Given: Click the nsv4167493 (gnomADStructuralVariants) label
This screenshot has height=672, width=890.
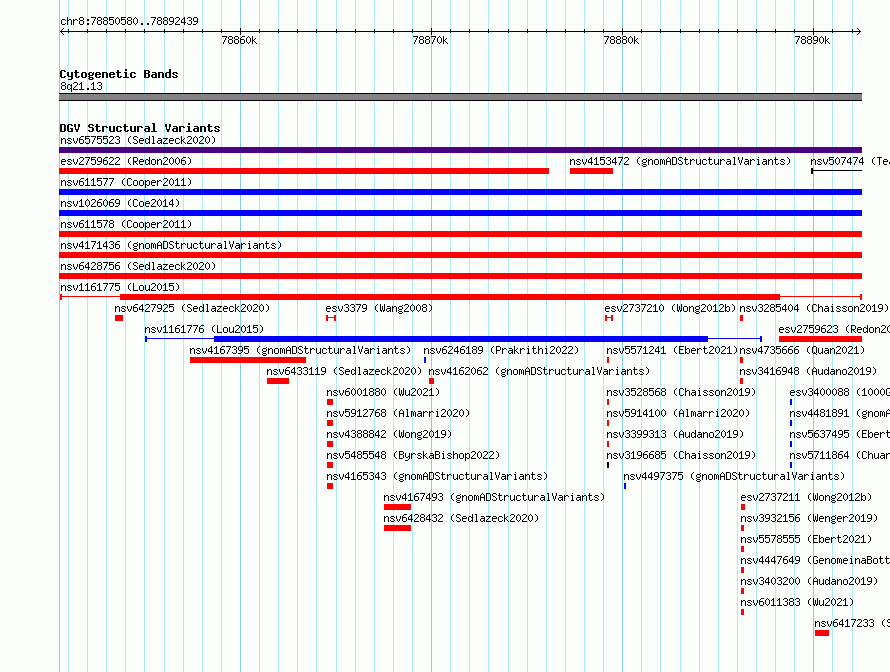Looking at the screenshot, I should (494, 497).
